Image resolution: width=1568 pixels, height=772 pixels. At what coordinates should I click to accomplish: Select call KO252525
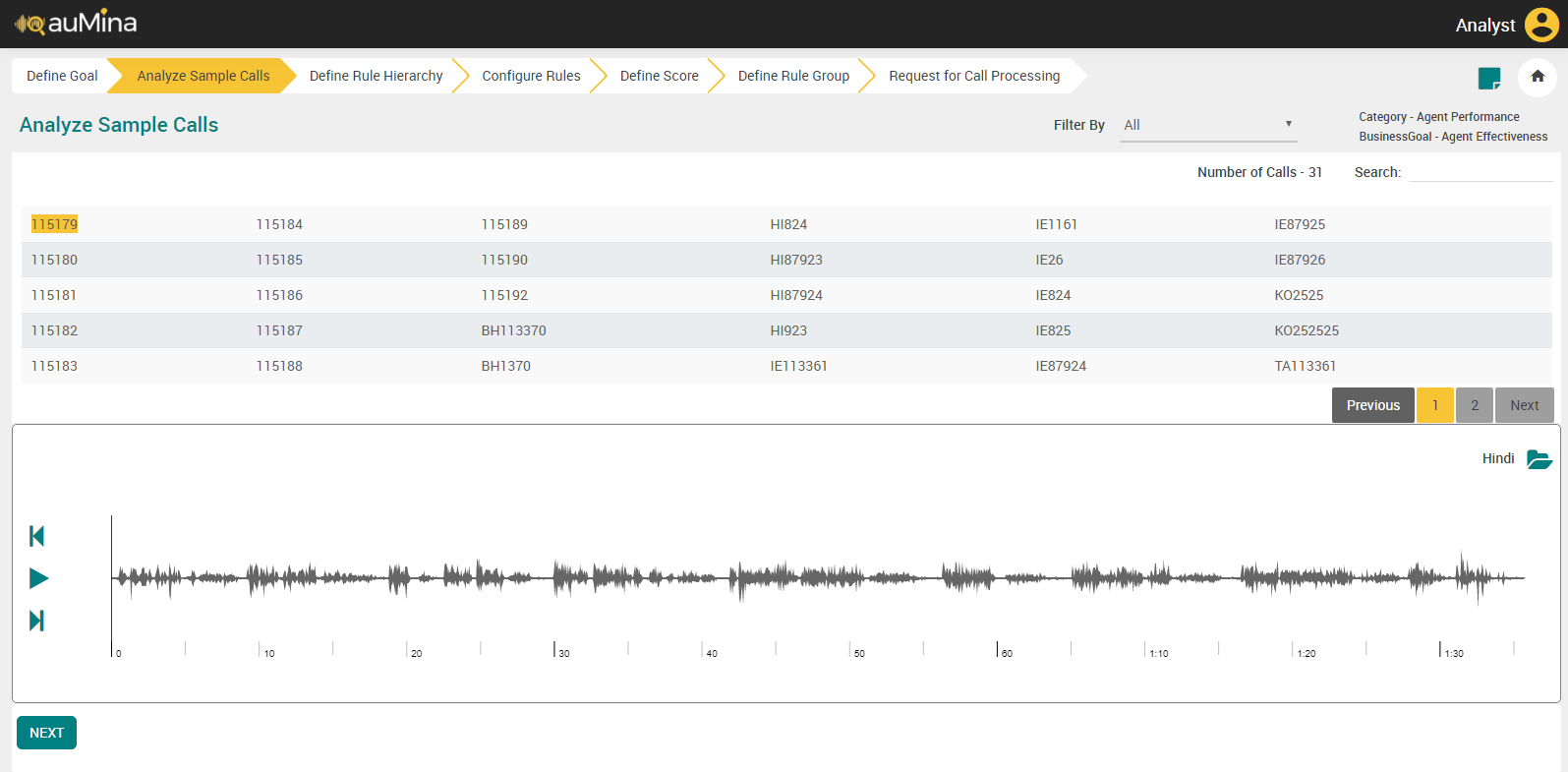pyautogui.click(x=1307, y=330)
